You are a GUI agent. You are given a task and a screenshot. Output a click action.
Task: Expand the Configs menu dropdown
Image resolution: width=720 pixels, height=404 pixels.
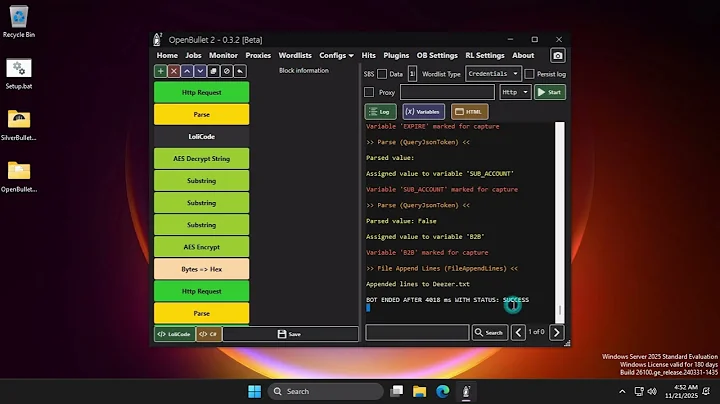pyautogui.click(x=336, y=56)
